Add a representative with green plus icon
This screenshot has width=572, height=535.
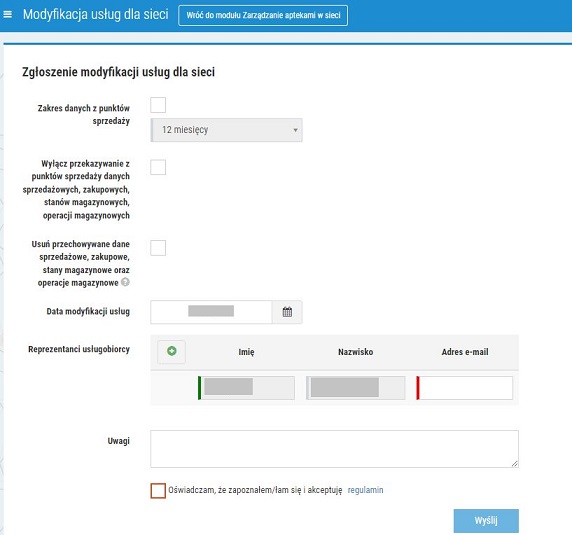171,352
